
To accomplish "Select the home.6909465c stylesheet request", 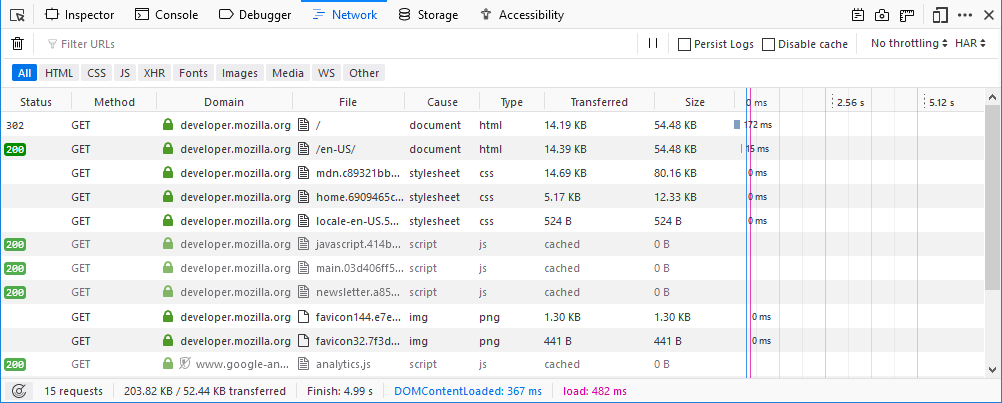I will [x=492, y=197].
